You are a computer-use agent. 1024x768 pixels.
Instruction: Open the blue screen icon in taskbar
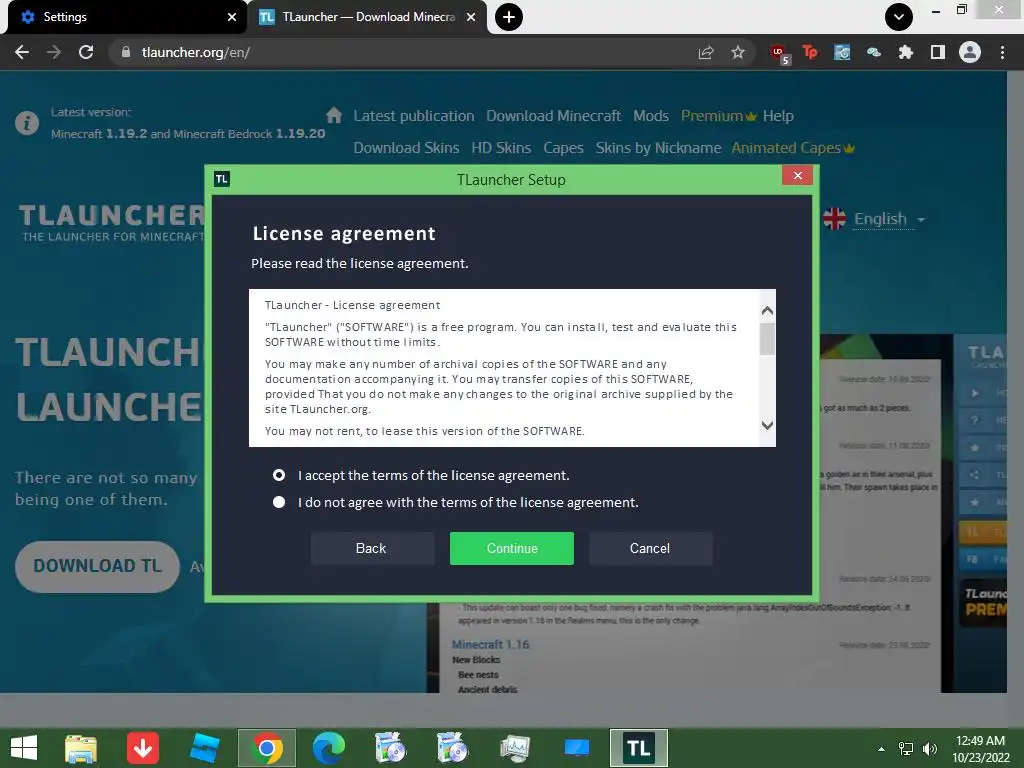(577, 748)
